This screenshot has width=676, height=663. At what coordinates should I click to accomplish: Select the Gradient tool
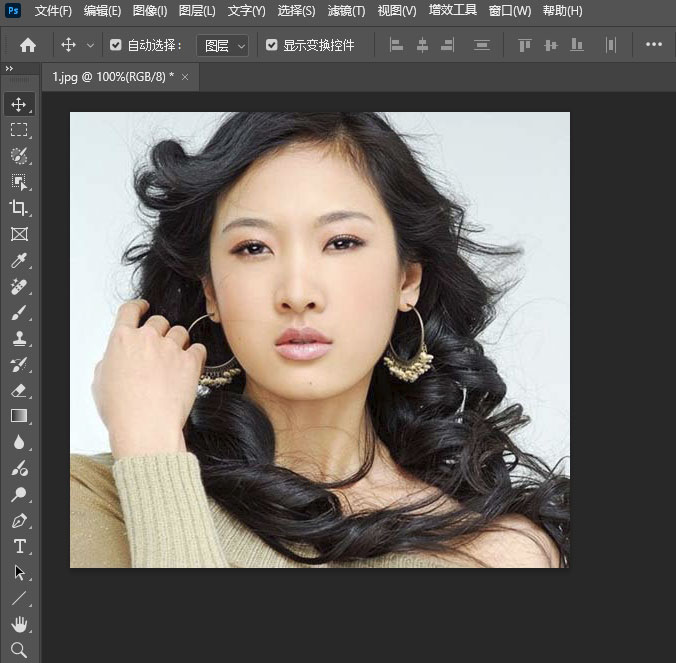click(x=19, y=416)
